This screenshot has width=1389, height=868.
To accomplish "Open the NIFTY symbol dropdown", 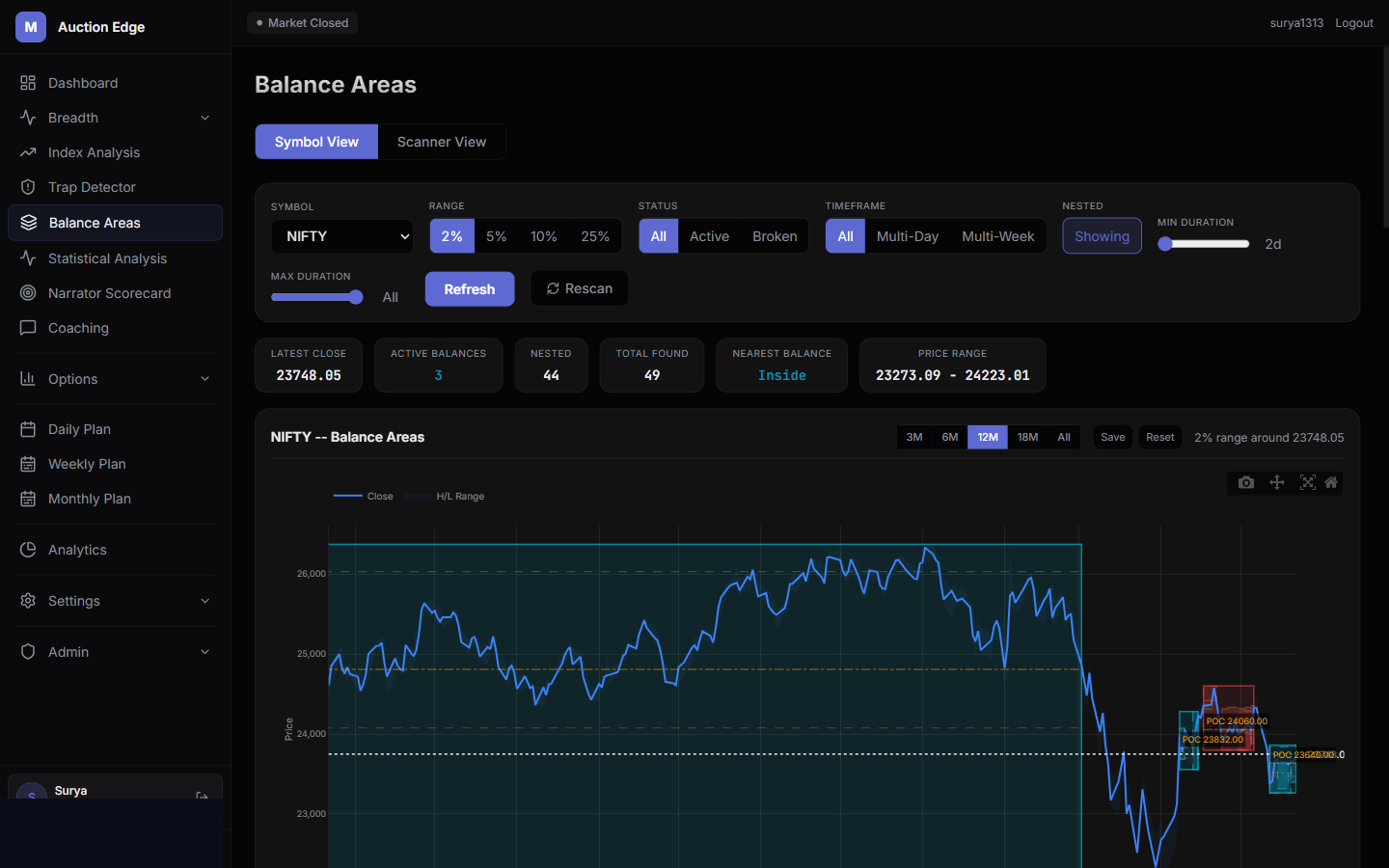I will tap(342, 236).
